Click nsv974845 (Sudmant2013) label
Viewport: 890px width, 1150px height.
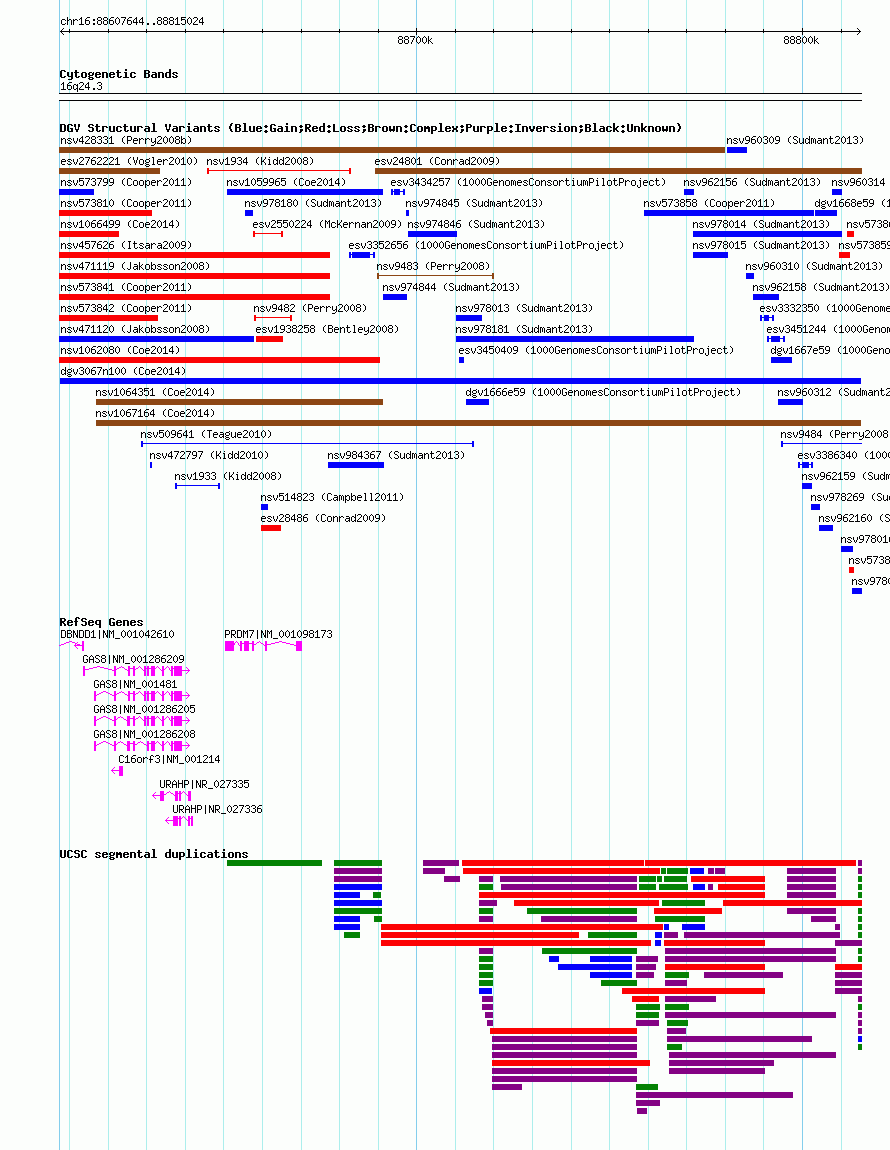click(474, 203)
